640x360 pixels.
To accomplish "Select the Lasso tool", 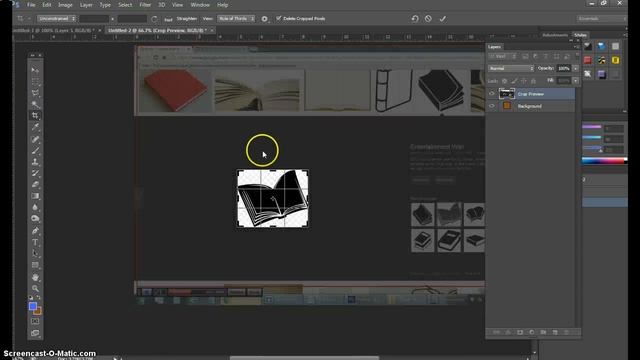I will point(35,93).
